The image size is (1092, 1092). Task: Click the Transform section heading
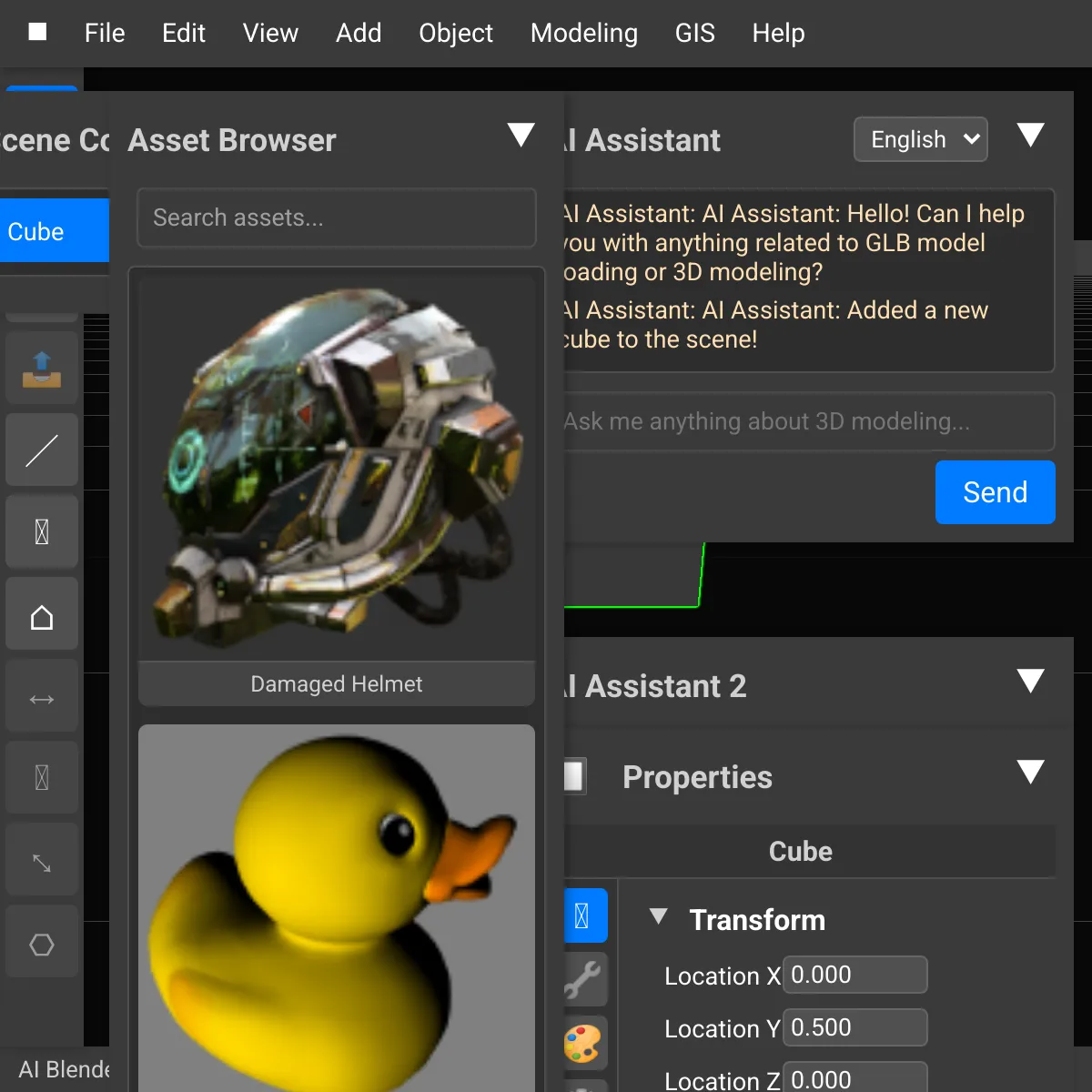click(757, 920)
